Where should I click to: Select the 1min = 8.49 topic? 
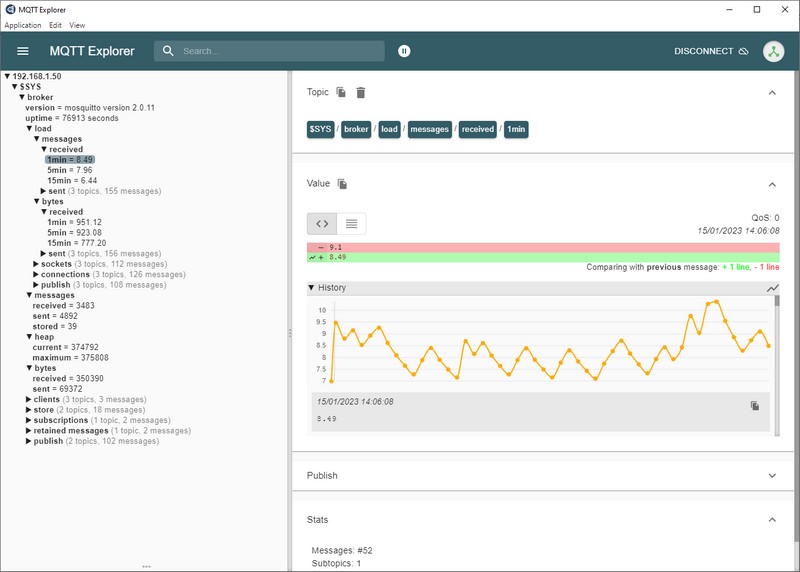click(x=70, y=160)
